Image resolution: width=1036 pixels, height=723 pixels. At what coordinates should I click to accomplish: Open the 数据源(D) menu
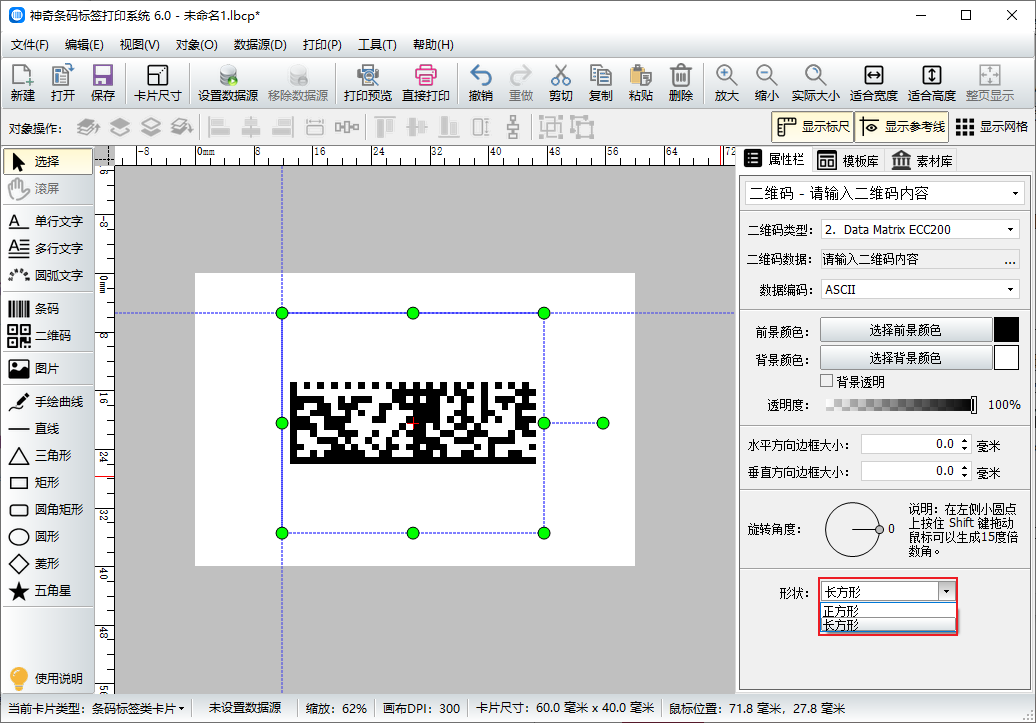tap(260, 45)
